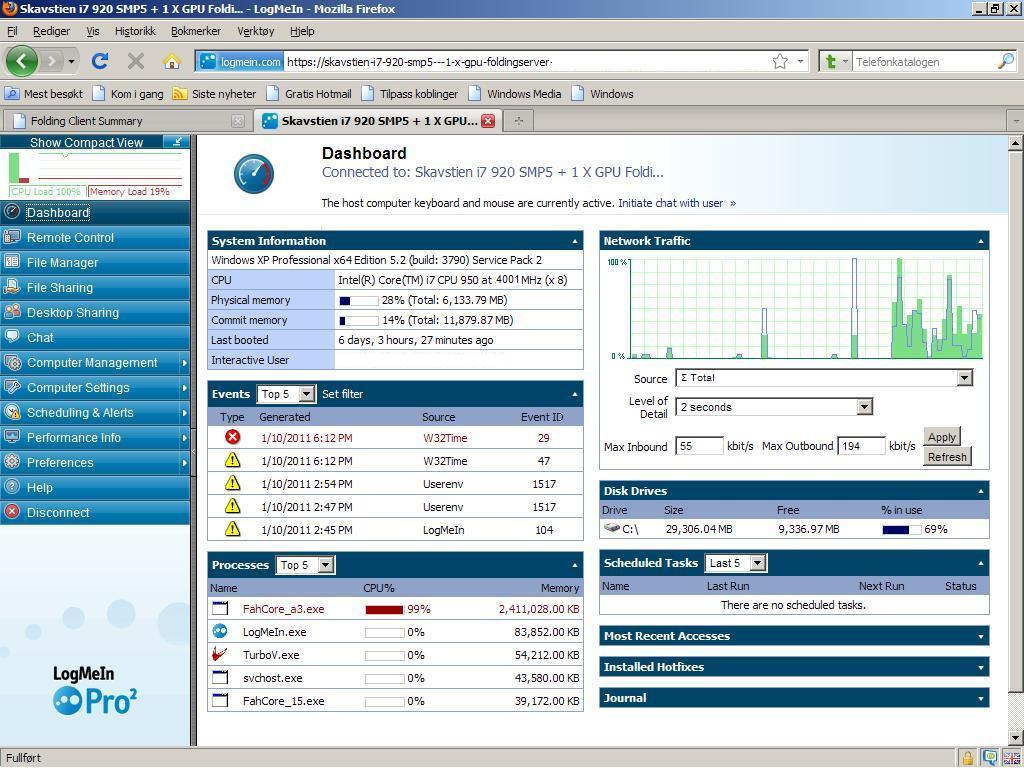Click the Max Inbound input field
The image size is (1024, 768).
coord(699,446)
